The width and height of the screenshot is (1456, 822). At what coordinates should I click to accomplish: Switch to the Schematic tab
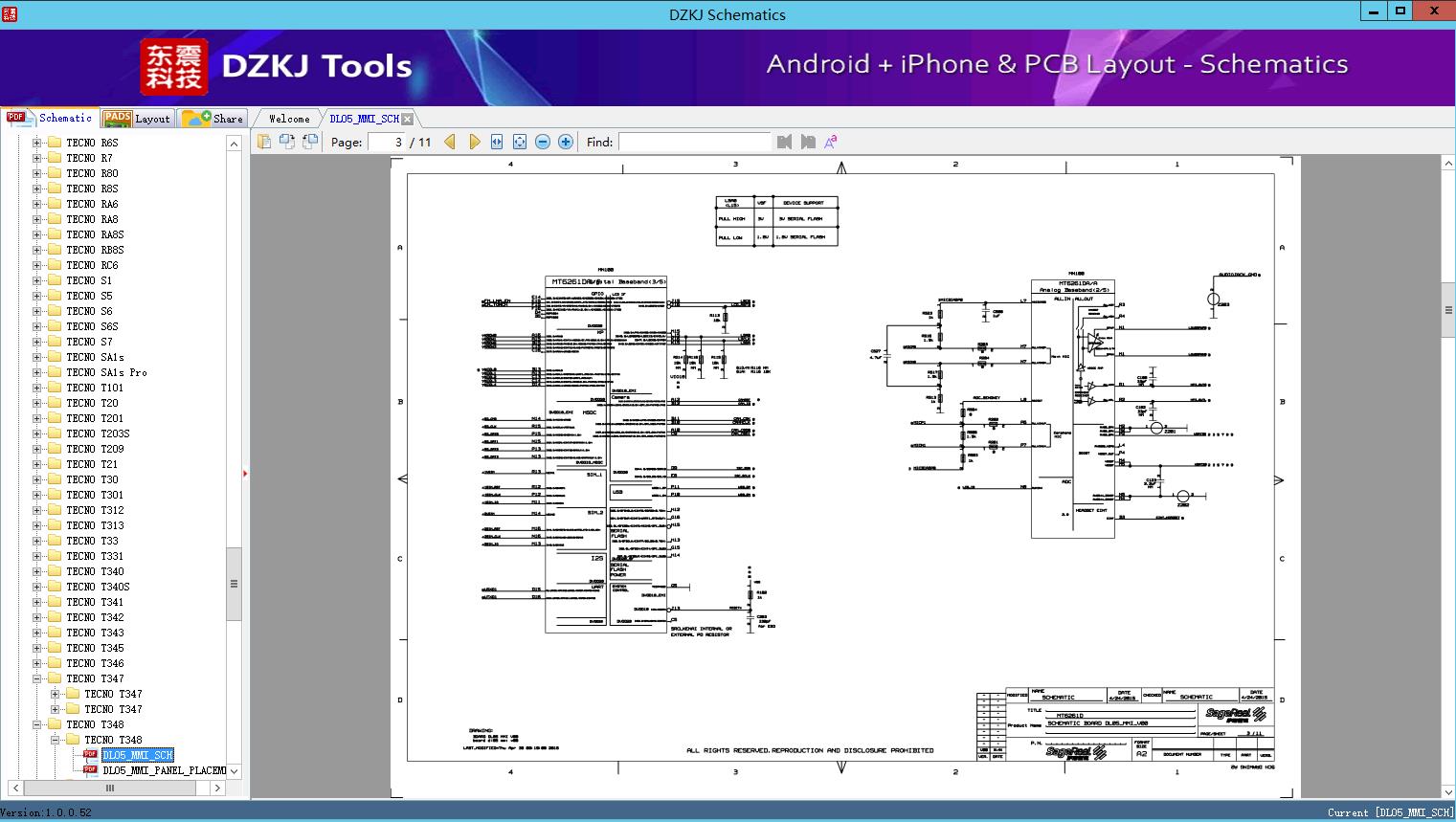click(50, 118)
